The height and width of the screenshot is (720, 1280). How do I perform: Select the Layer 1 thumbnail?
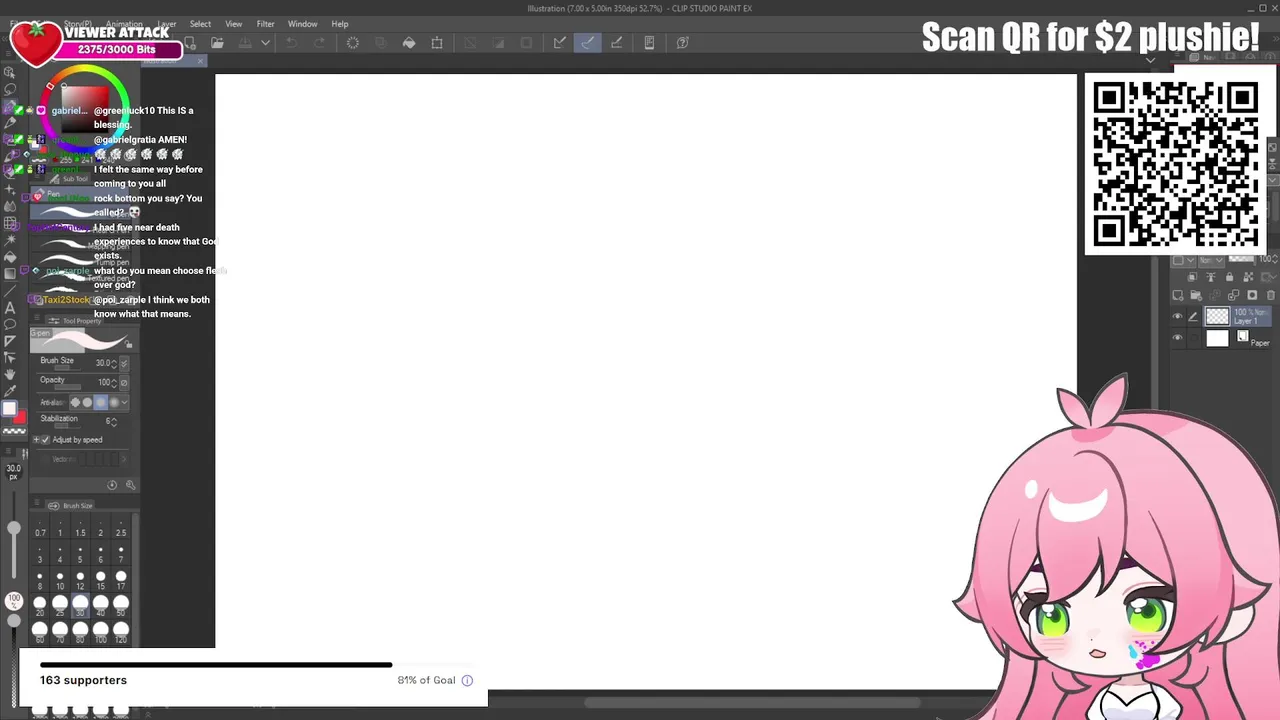pos(1217,317)
